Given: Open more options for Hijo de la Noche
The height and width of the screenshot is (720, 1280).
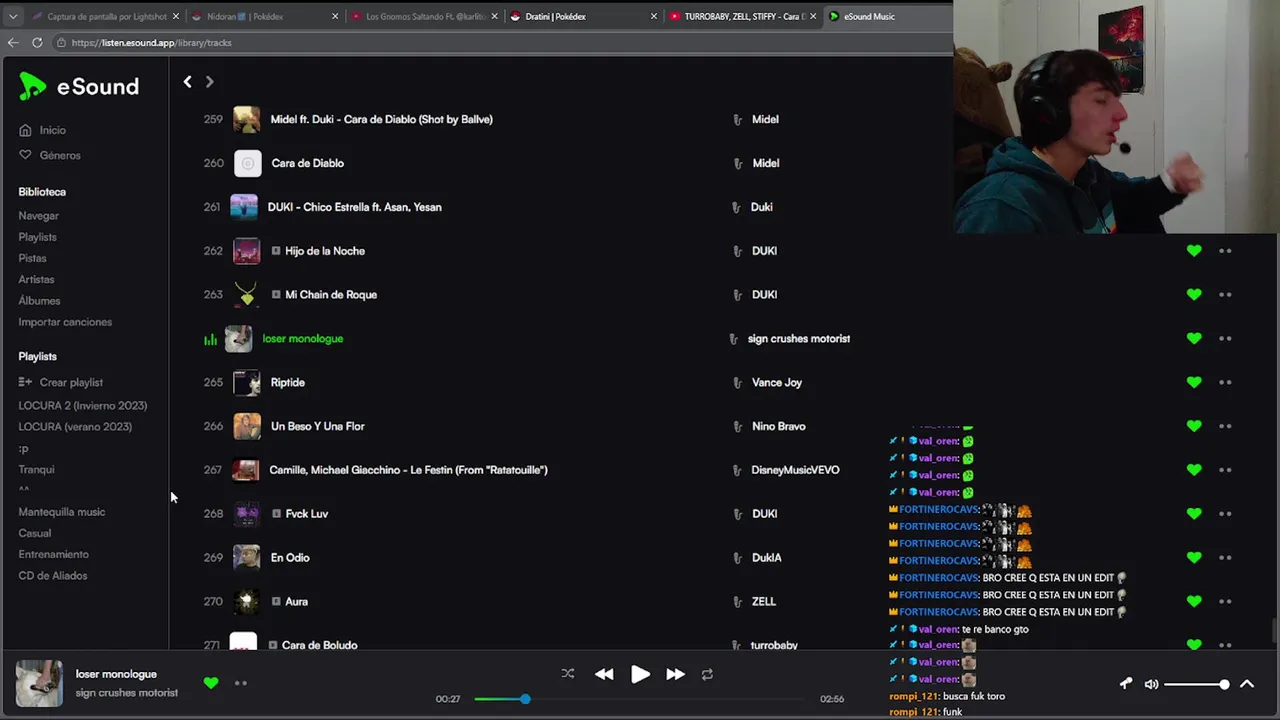Looking at the screenshot, I should pos(1225,251).
